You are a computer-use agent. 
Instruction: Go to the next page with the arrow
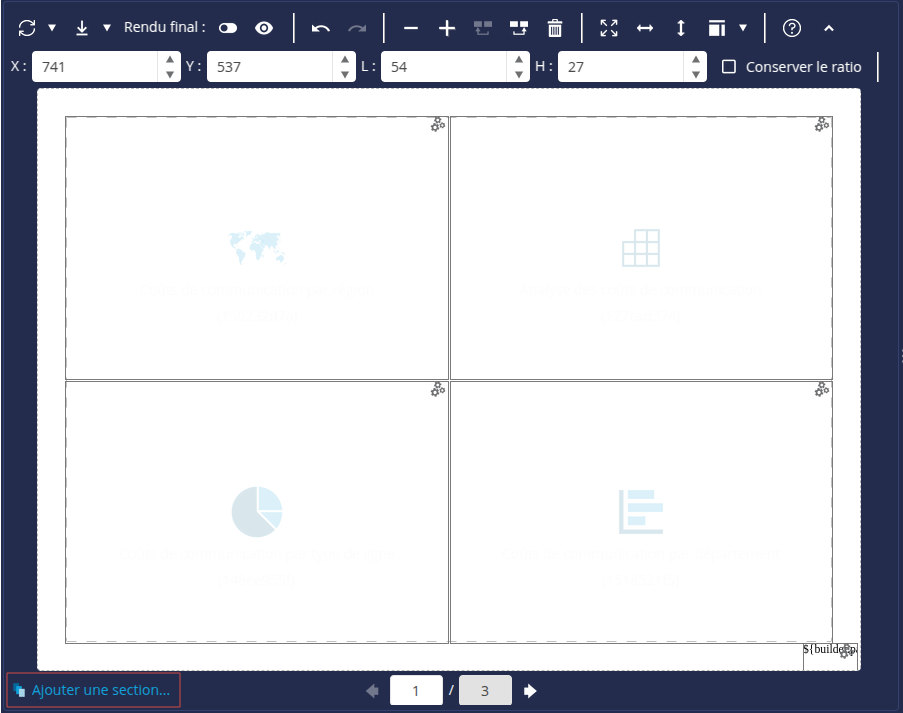(530, 690)
